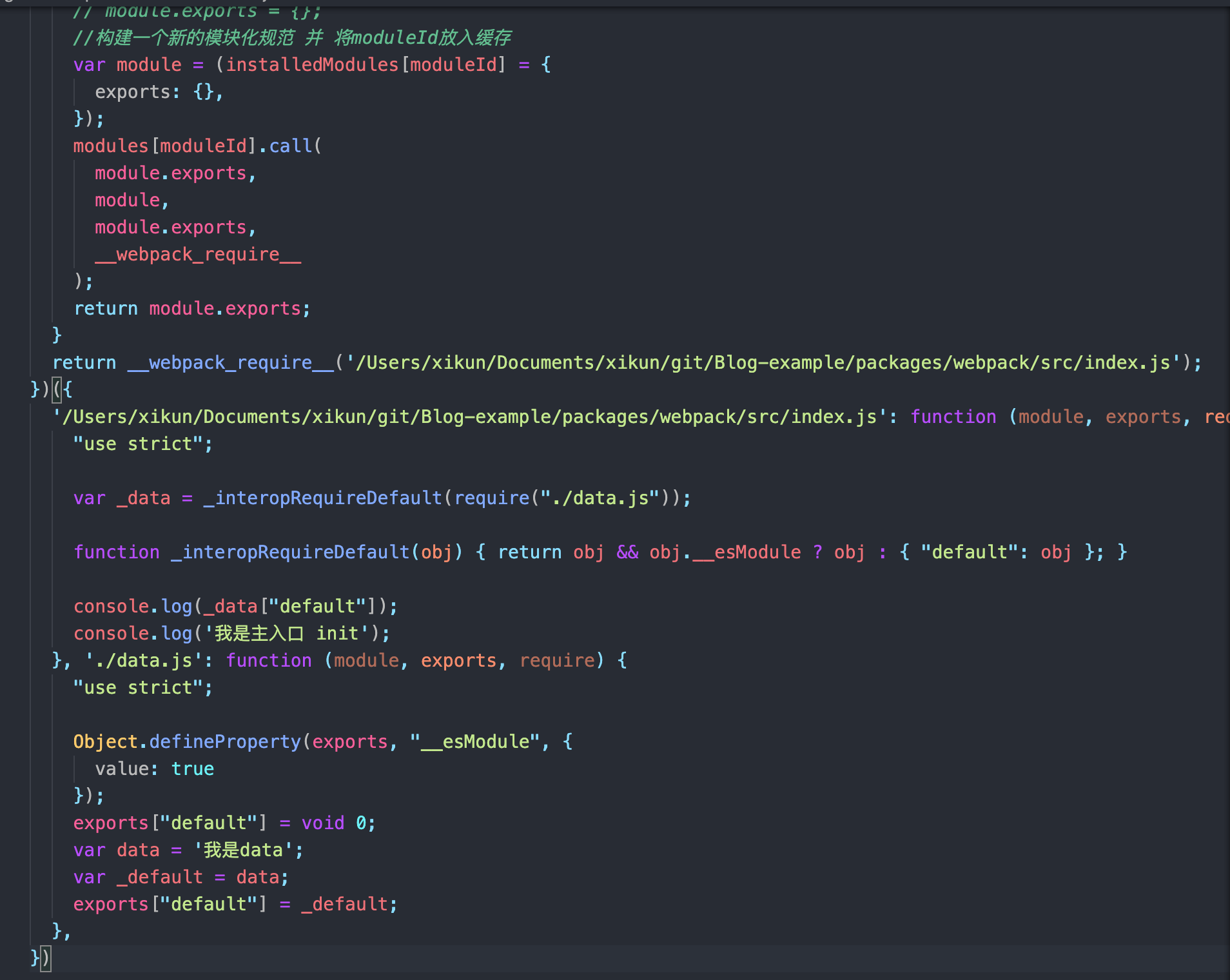
Task: Click 'console.log(_data["default"]);' line
Action: click(x=235, y=606)
